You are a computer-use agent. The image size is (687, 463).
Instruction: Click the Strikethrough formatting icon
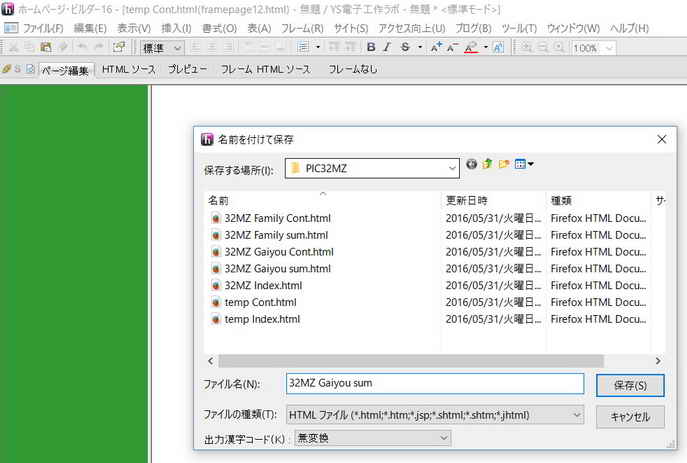click(x=405, y=47)
